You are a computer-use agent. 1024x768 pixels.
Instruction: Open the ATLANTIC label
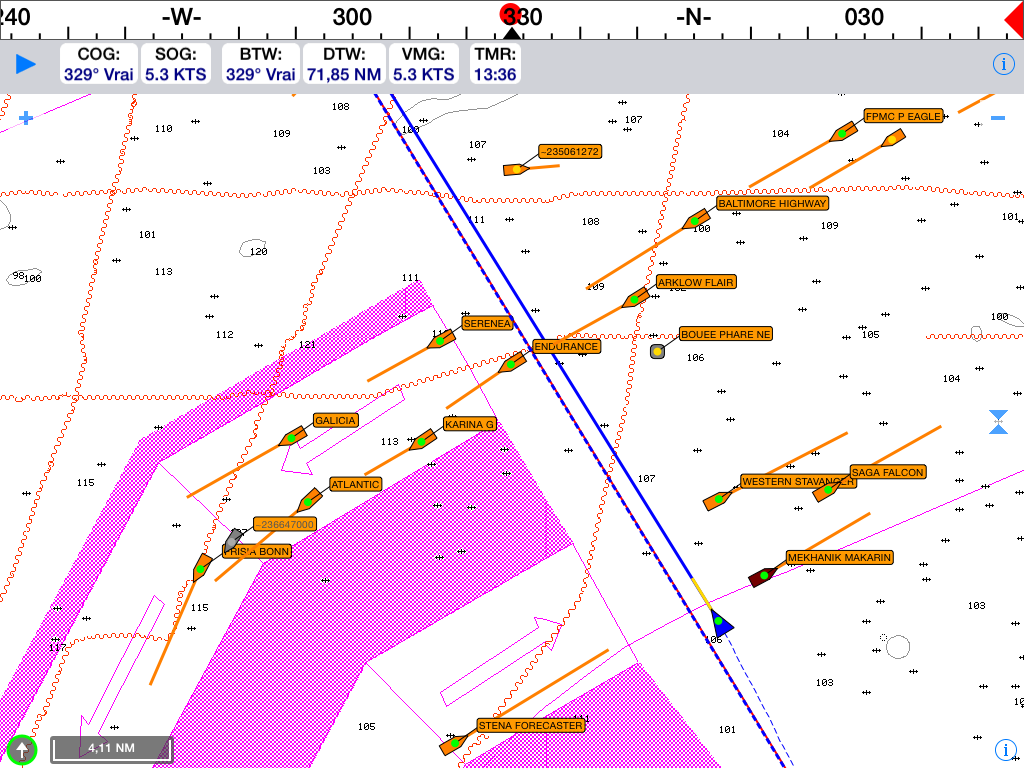(355, 485)
